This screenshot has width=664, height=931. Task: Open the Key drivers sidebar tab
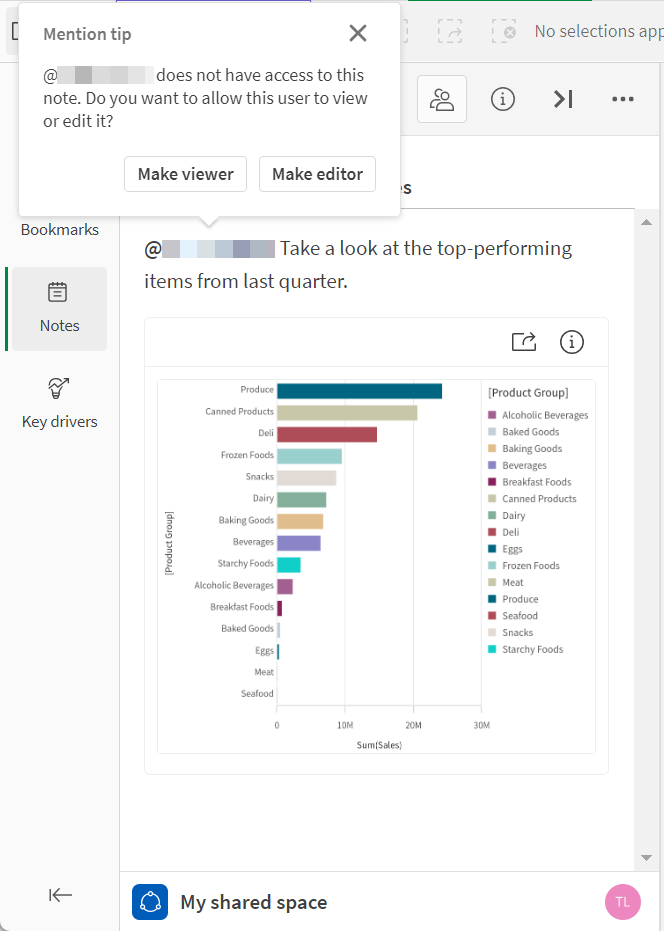59,404
